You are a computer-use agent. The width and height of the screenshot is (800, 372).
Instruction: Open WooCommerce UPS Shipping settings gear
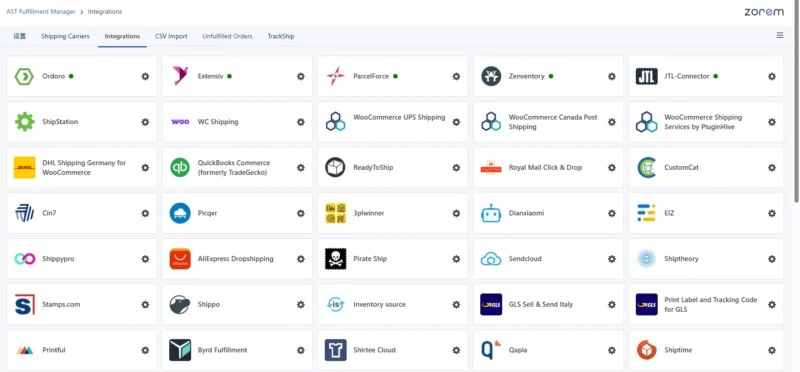456,122
